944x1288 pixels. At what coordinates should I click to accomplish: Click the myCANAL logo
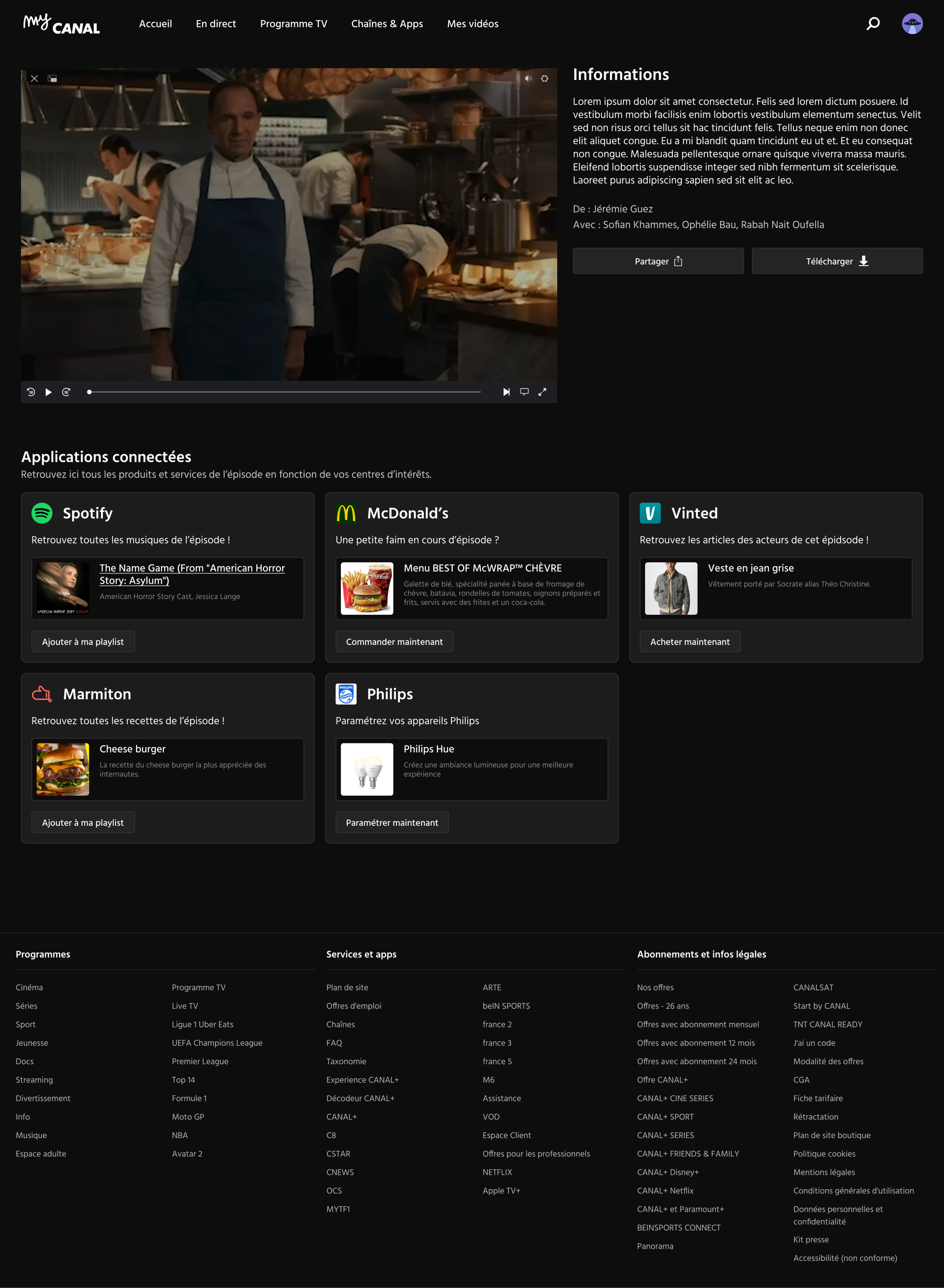pyautogui.click(x=61, y=24)
